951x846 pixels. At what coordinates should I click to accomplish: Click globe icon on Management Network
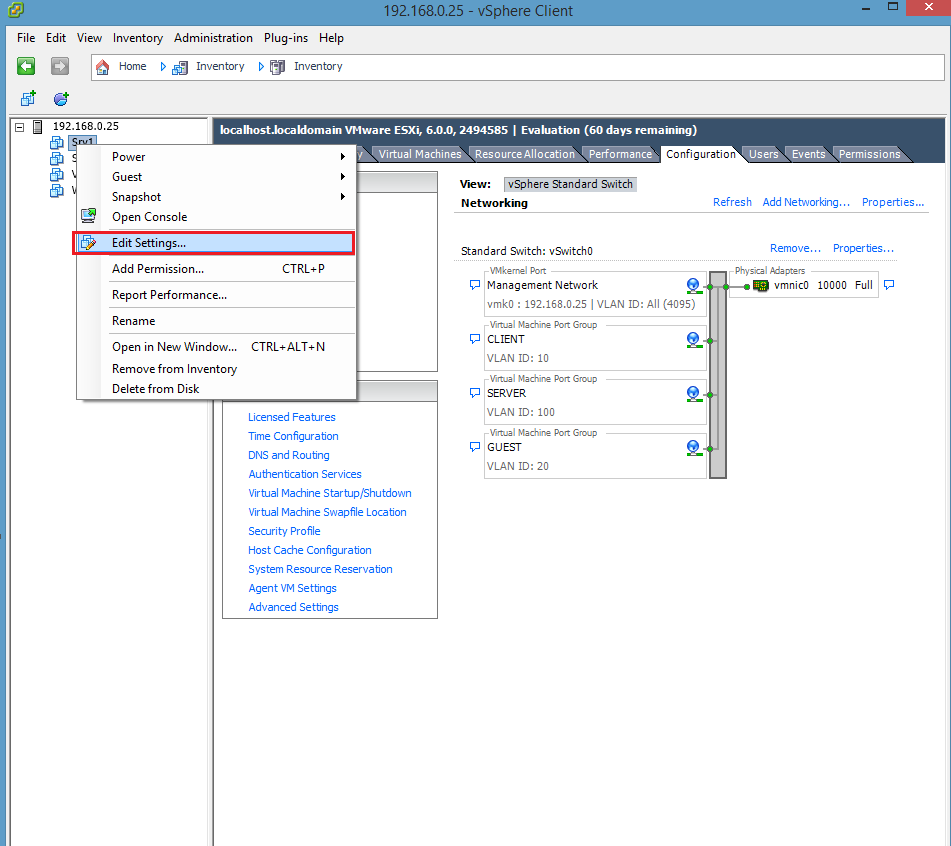point(694,286)
